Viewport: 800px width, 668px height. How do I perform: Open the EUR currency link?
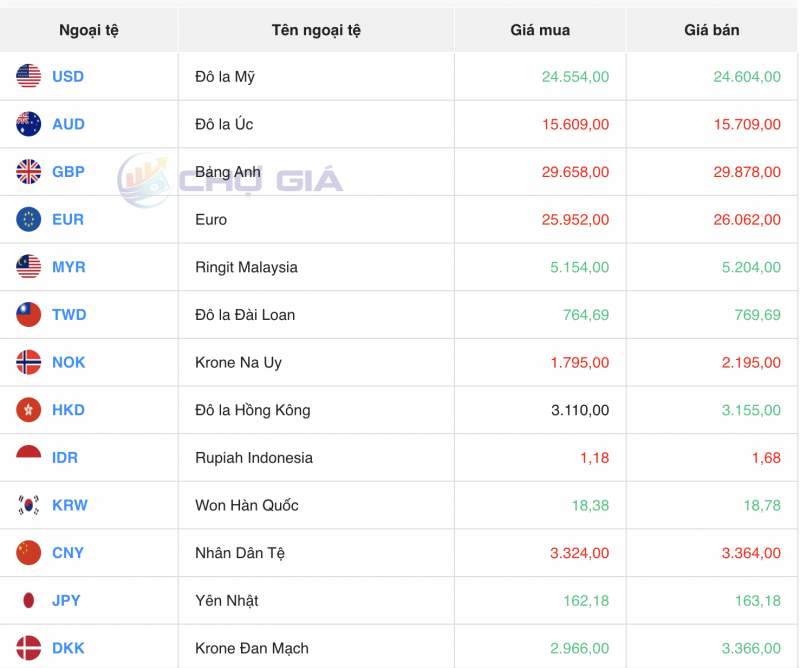tap(66, 219)
